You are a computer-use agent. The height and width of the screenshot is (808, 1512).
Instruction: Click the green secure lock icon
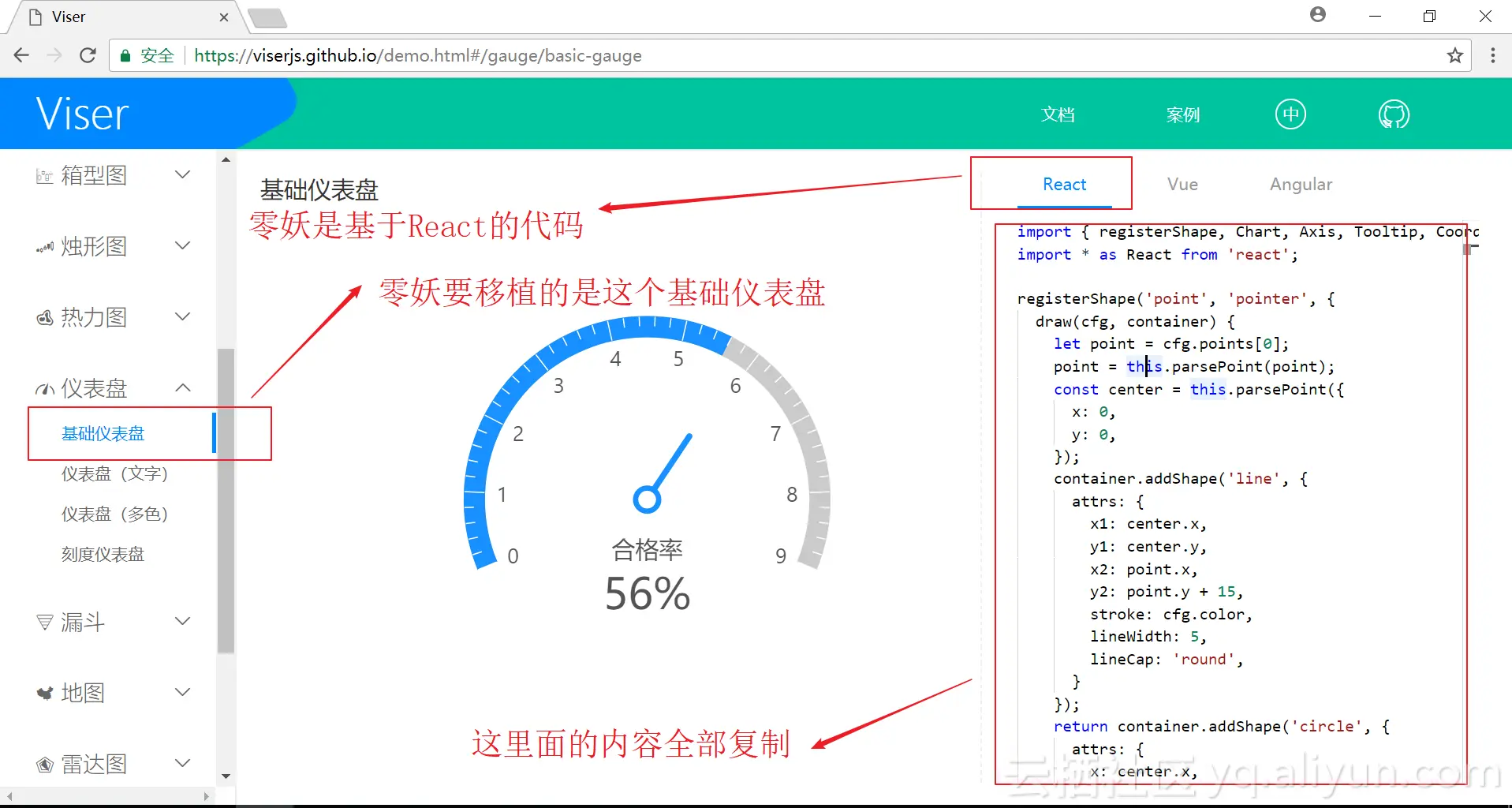click(125, 55)
